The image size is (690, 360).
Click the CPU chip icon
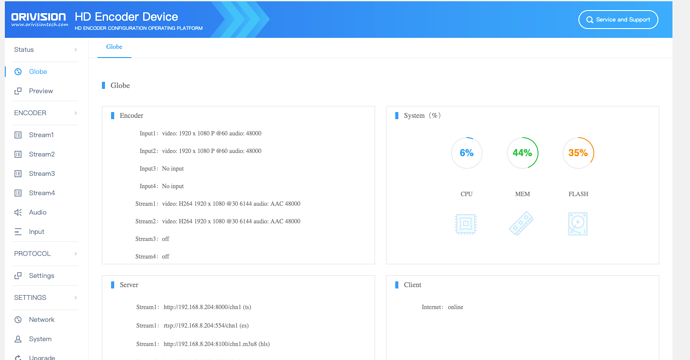[466, 224]
